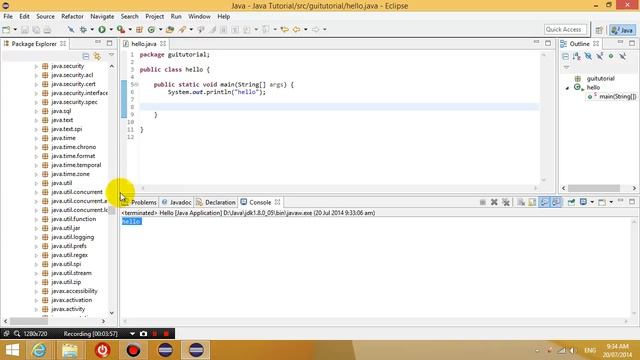Open the File menu
The height and width of the screenshot is (360, 640).
(x=8, y=16)
